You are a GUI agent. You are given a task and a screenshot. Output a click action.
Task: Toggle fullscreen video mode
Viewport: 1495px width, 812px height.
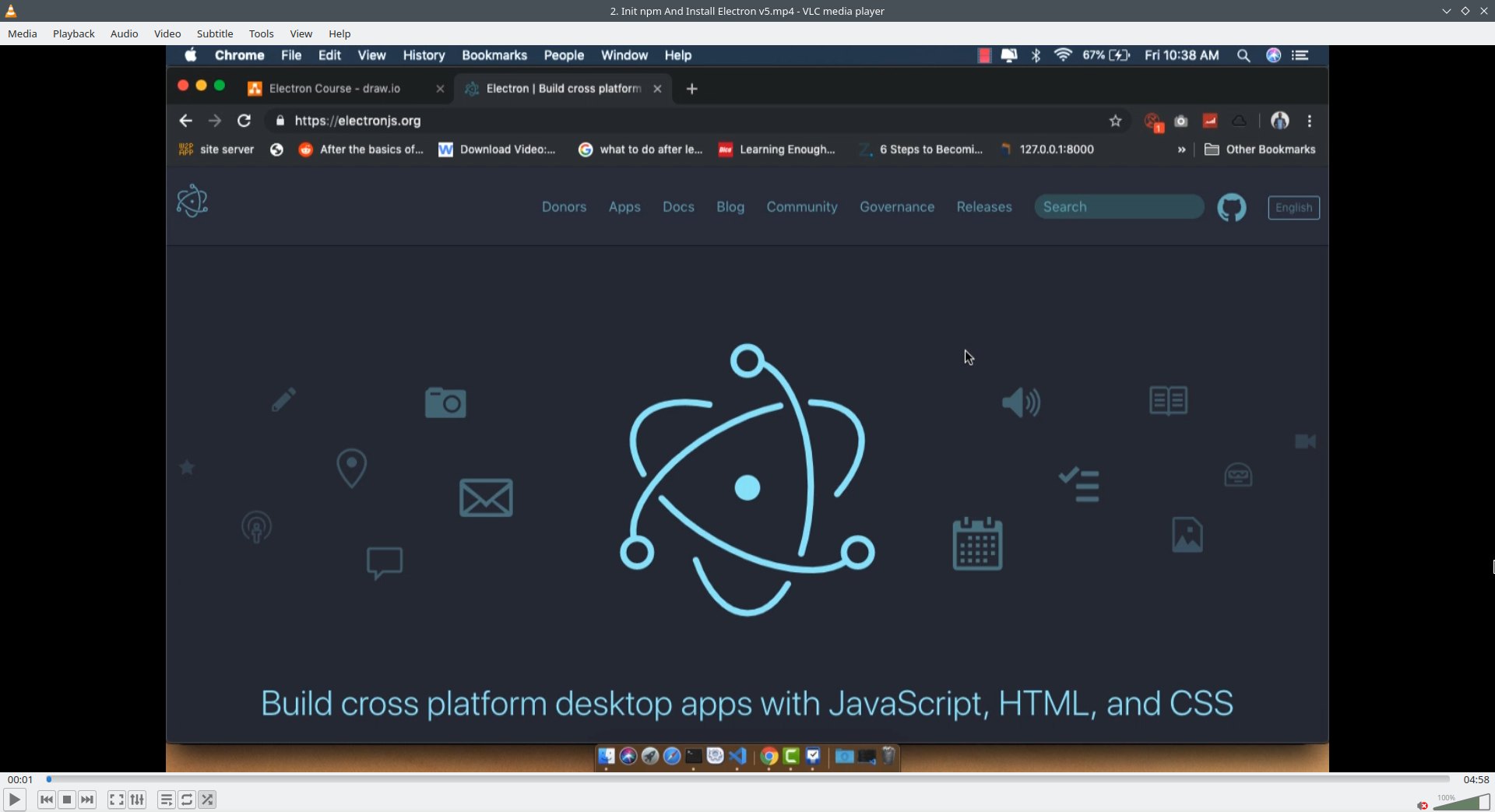point(117,800)
